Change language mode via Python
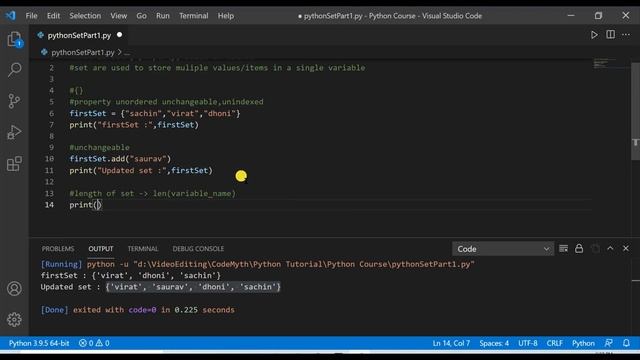This screenshot has height=360, width=640. click(x=583, y=343)
